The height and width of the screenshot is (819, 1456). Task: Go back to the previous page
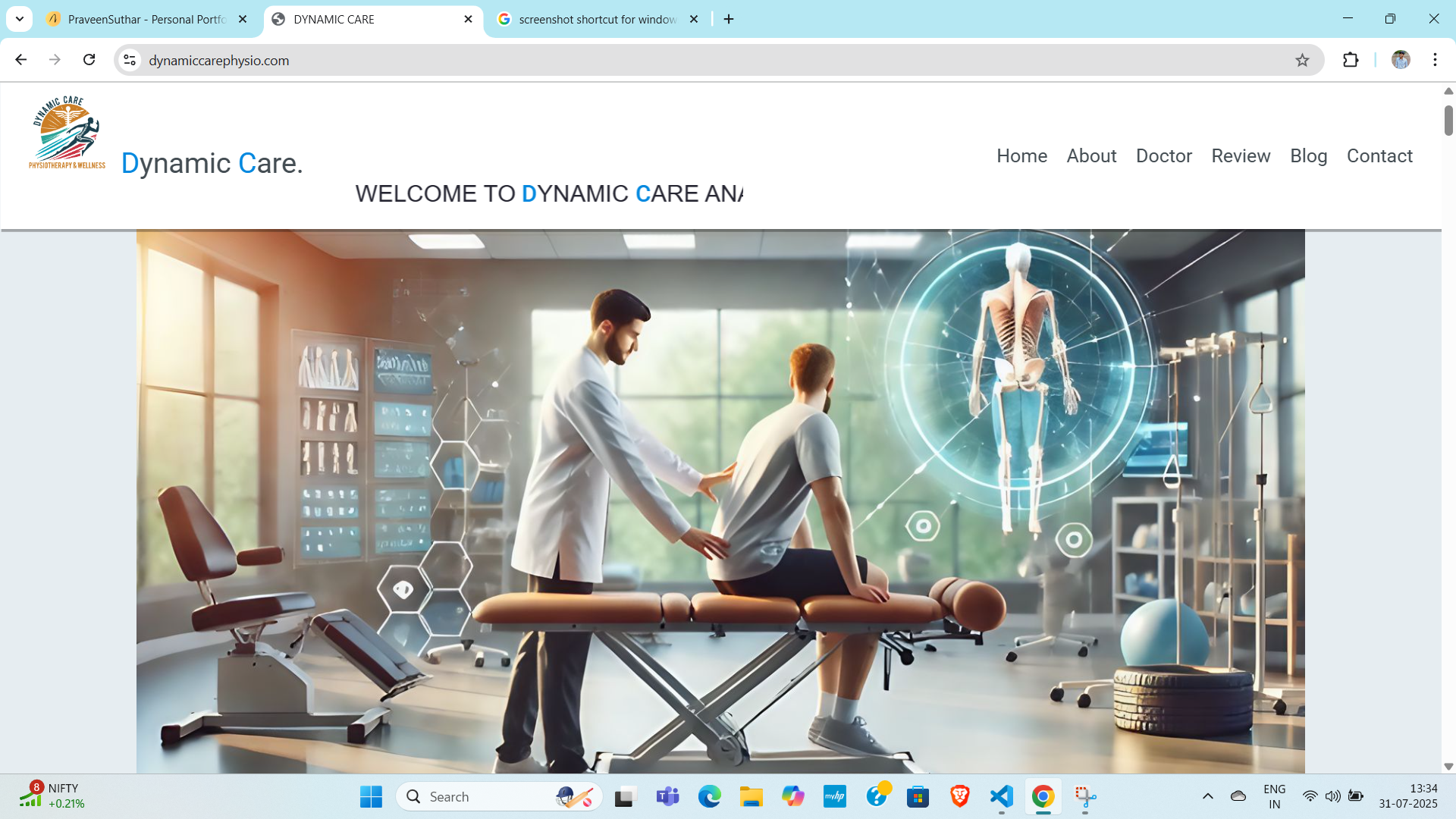(20, 60)
